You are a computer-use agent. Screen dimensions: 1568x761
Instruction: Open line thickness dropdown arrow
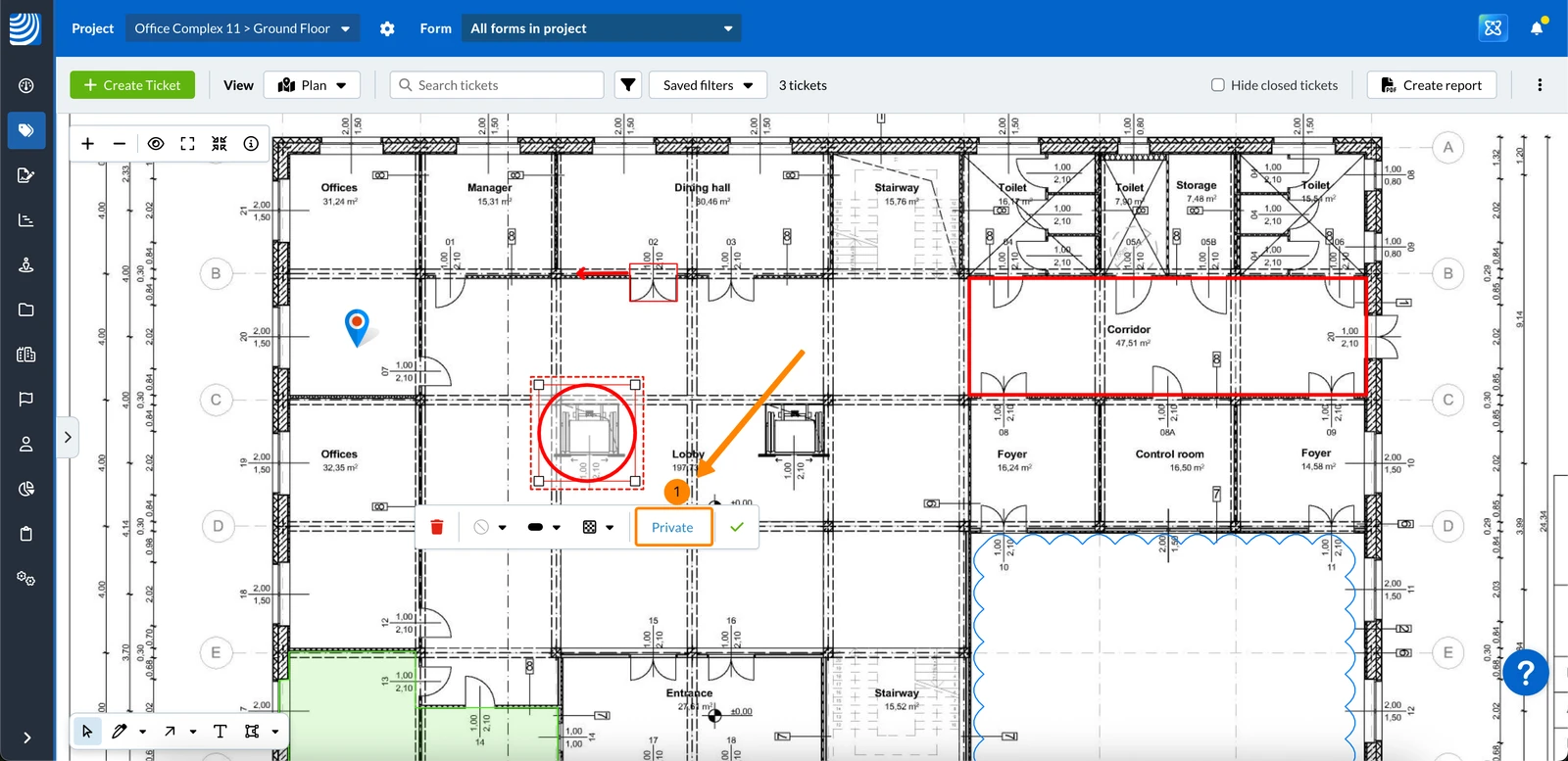[x=557, y=527]
